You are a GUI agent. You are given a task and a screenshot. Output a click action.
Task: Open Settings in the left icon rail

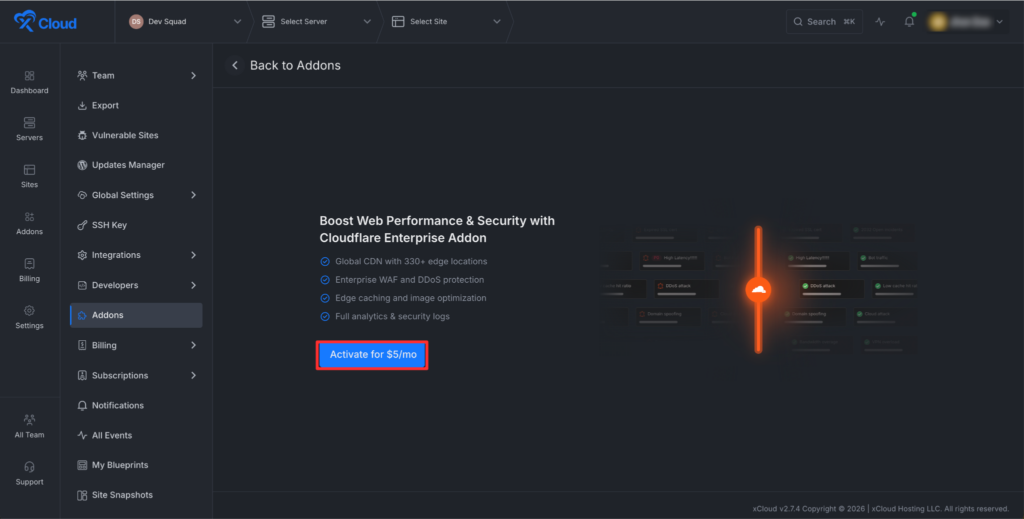click(29, 317)
